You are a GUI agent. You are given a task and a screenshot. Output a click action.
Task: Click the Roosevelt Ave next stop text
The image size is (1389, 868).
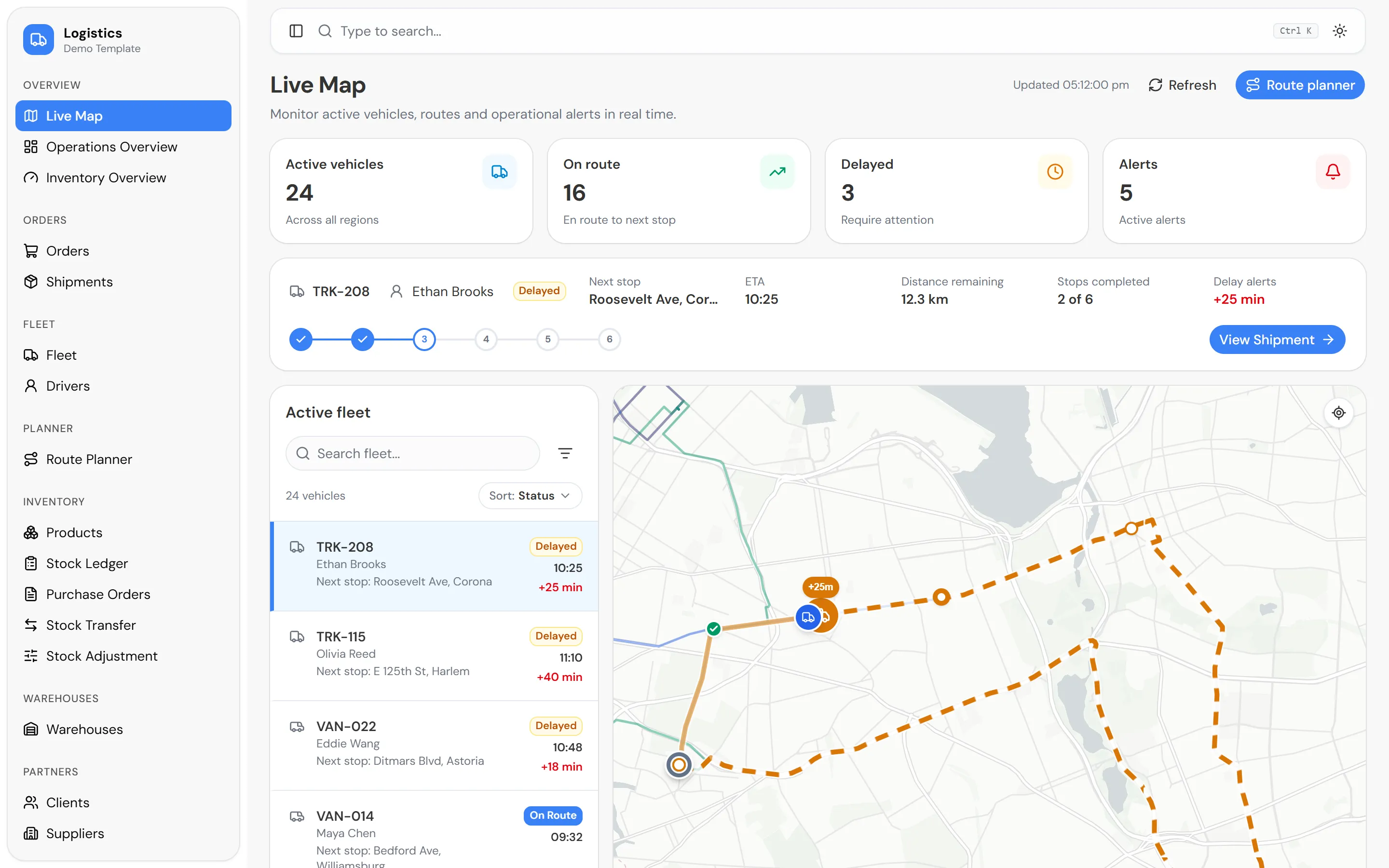[x=653, y=299]
